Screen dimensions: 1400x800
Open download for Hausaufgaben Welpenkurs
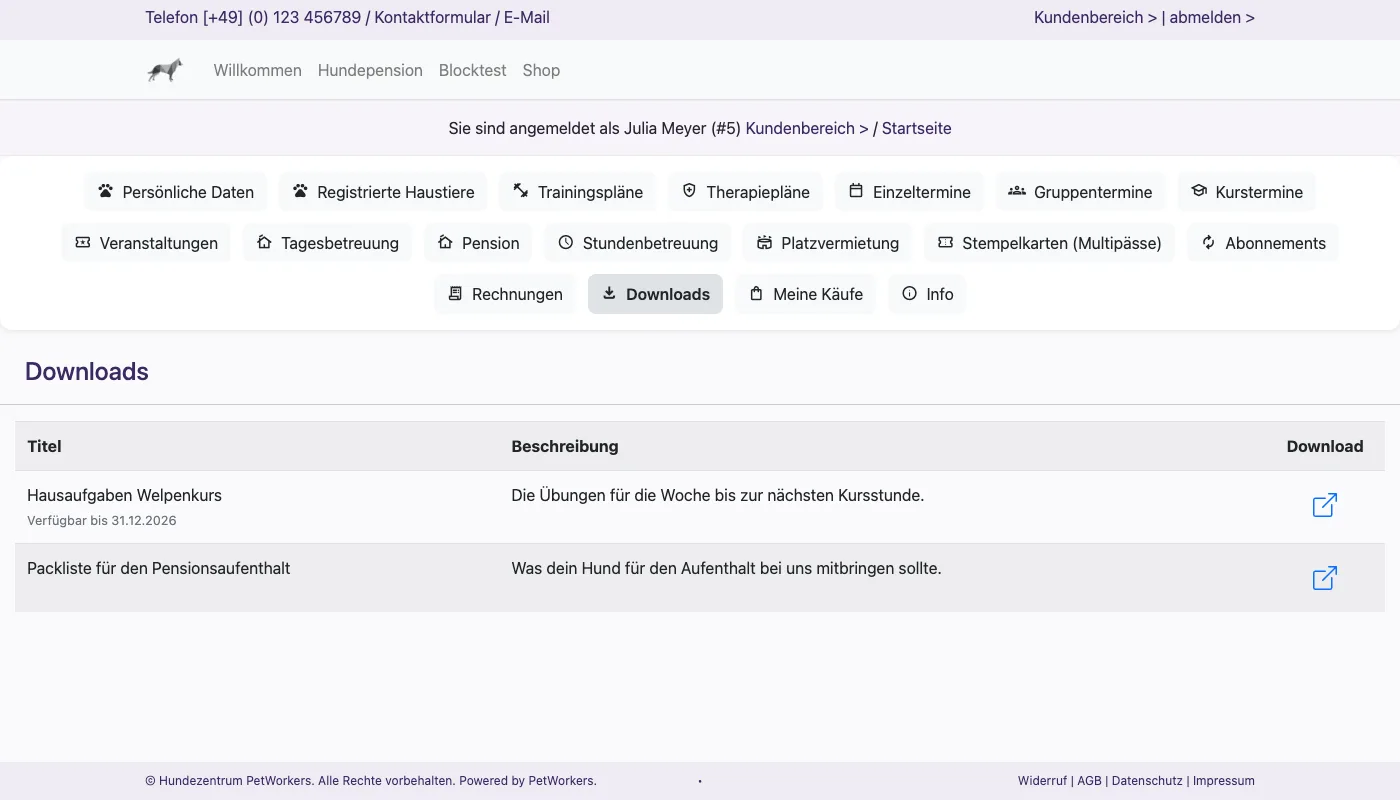point(1324,505)
